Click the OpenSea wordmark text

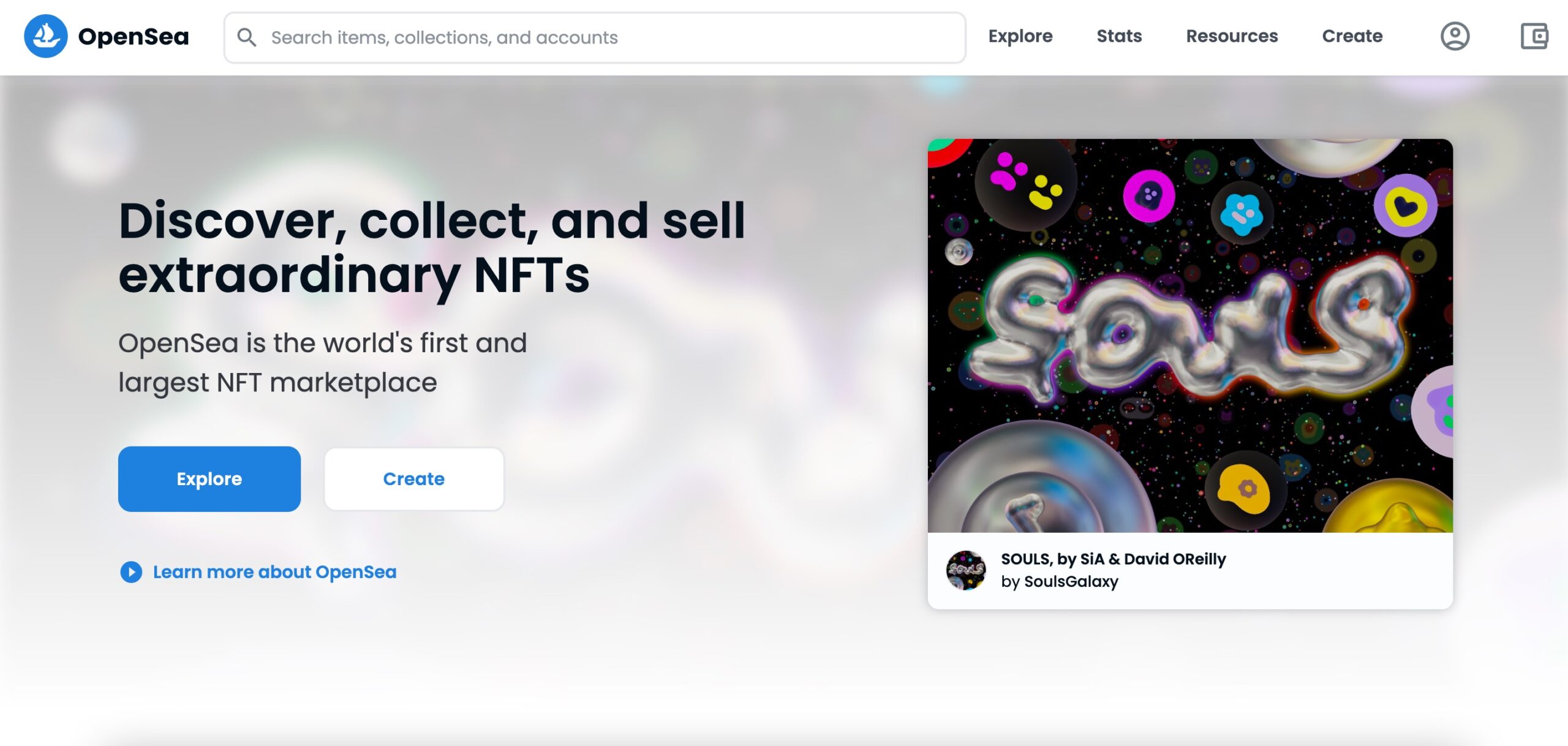click(134, 37)
